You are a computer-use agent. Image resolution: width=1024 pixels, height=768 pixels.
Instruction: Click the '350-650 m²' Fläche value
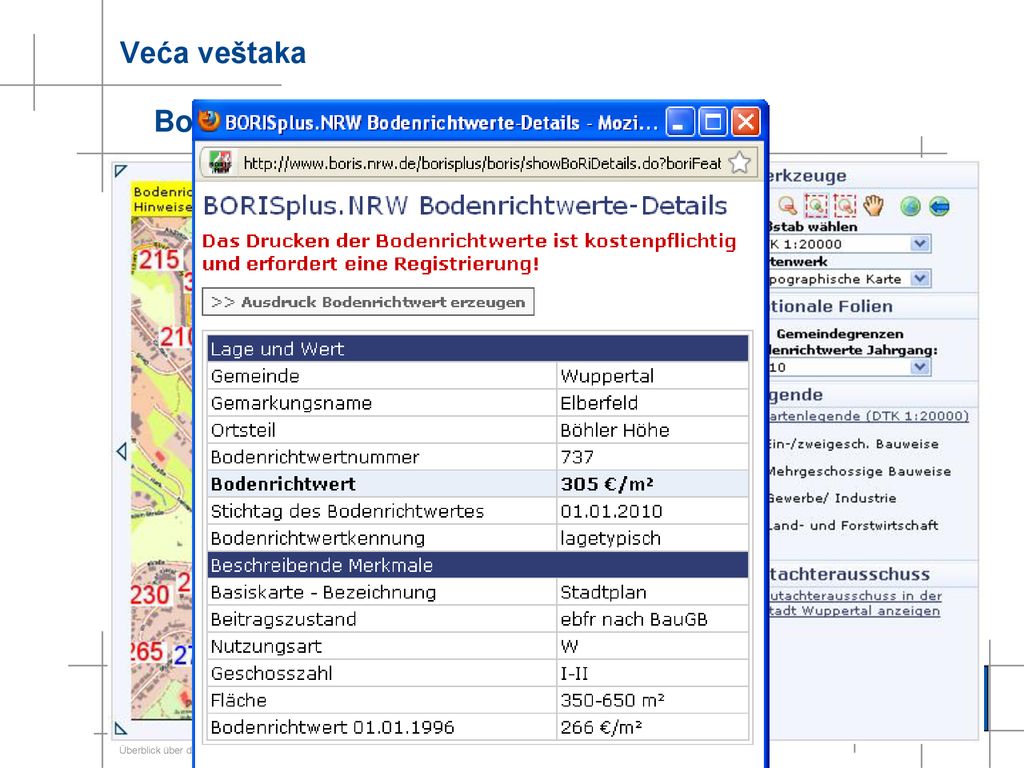click(652, 700)
